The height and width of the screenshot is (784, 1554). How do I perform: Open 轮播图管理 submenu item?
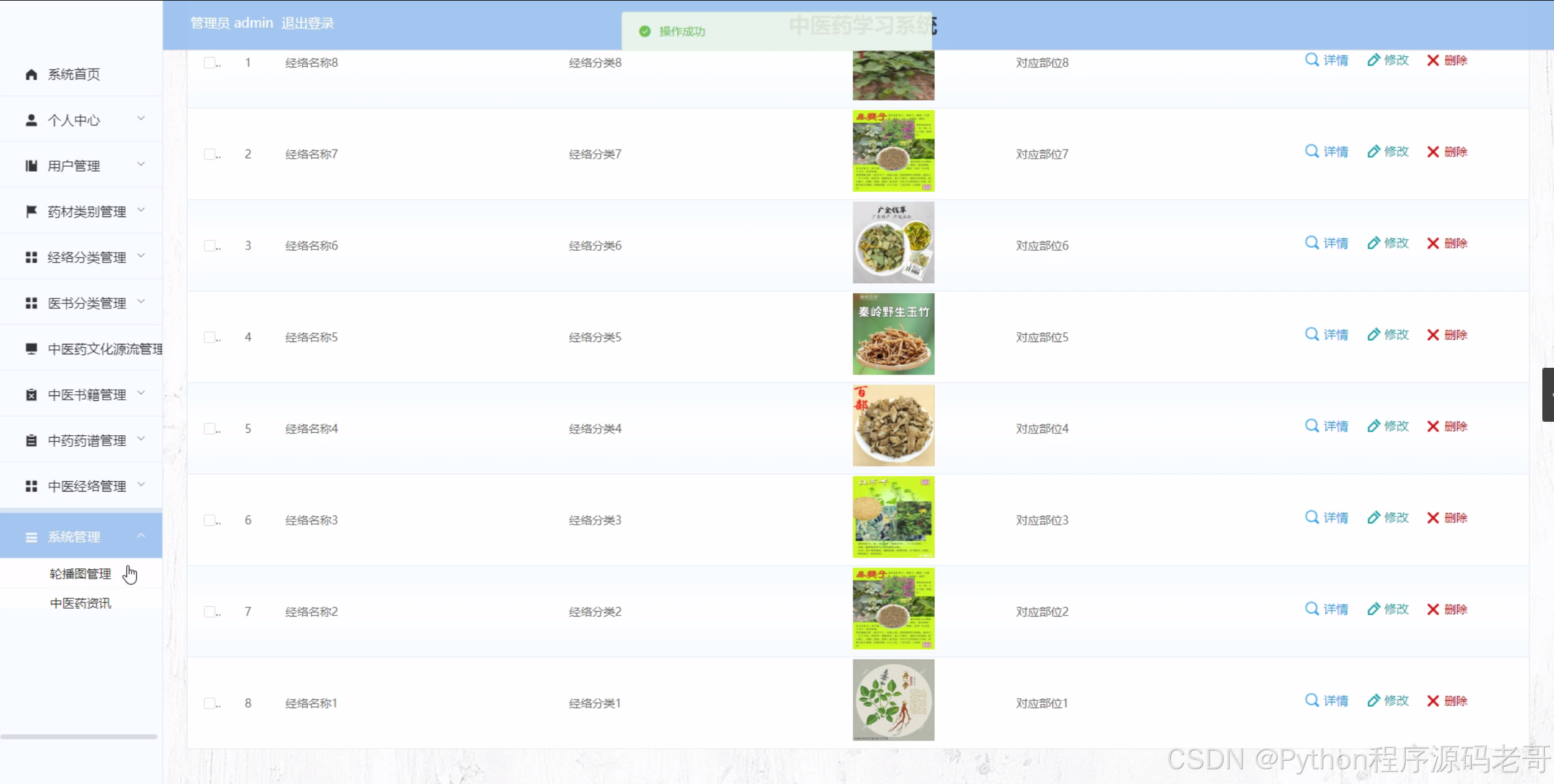point(80,574)
